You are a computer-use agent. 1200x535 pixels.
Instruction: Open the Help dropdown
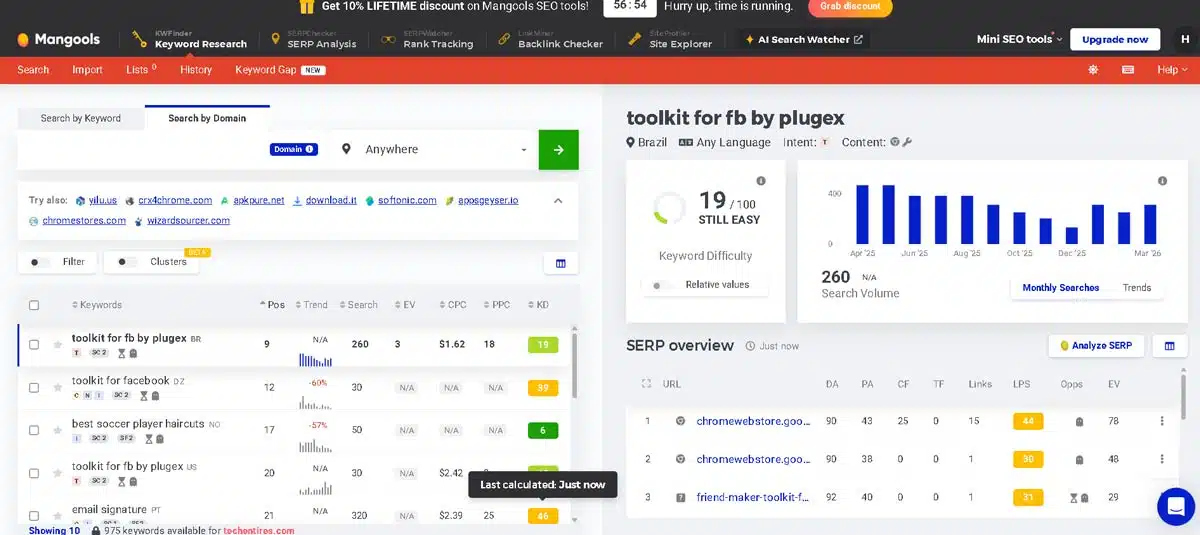coord(1172,70)
